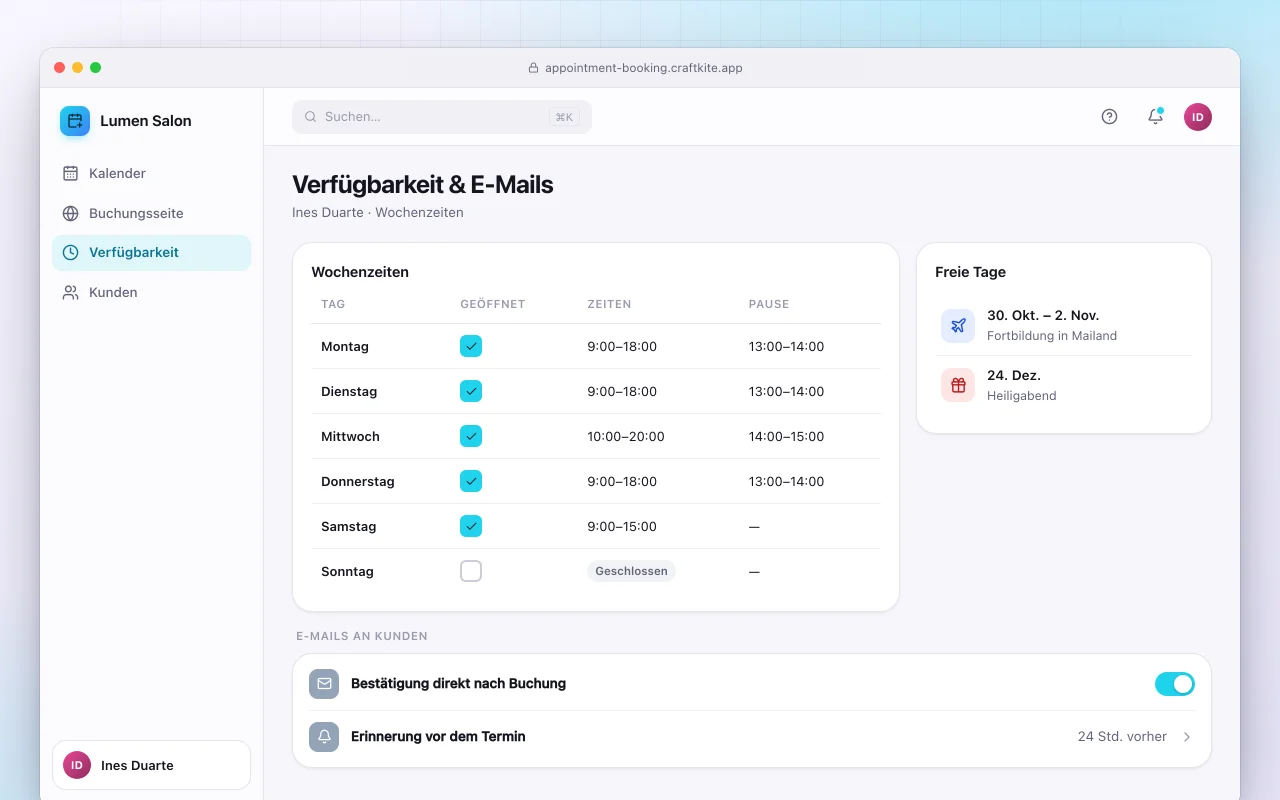Click the 24. Dez. free day entry
Viewport: 1280px width, 800px height.
tap(1064, 385)
